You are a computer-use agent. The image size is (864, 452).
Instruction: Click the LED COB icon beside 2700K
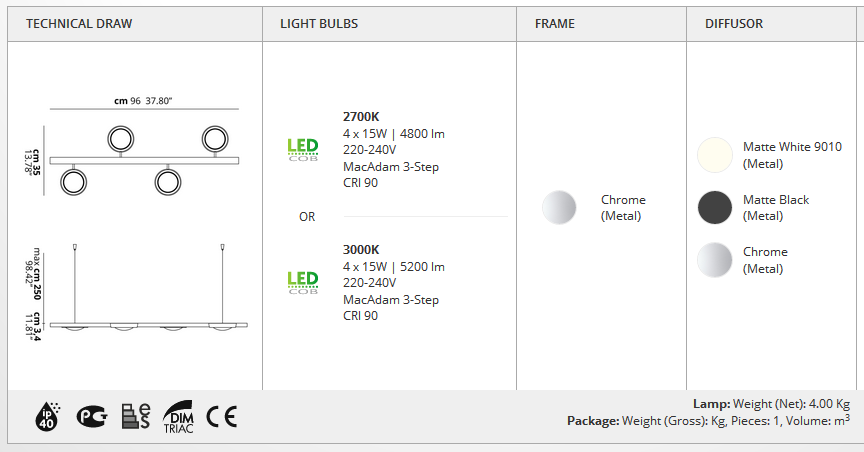click(303, 149)
